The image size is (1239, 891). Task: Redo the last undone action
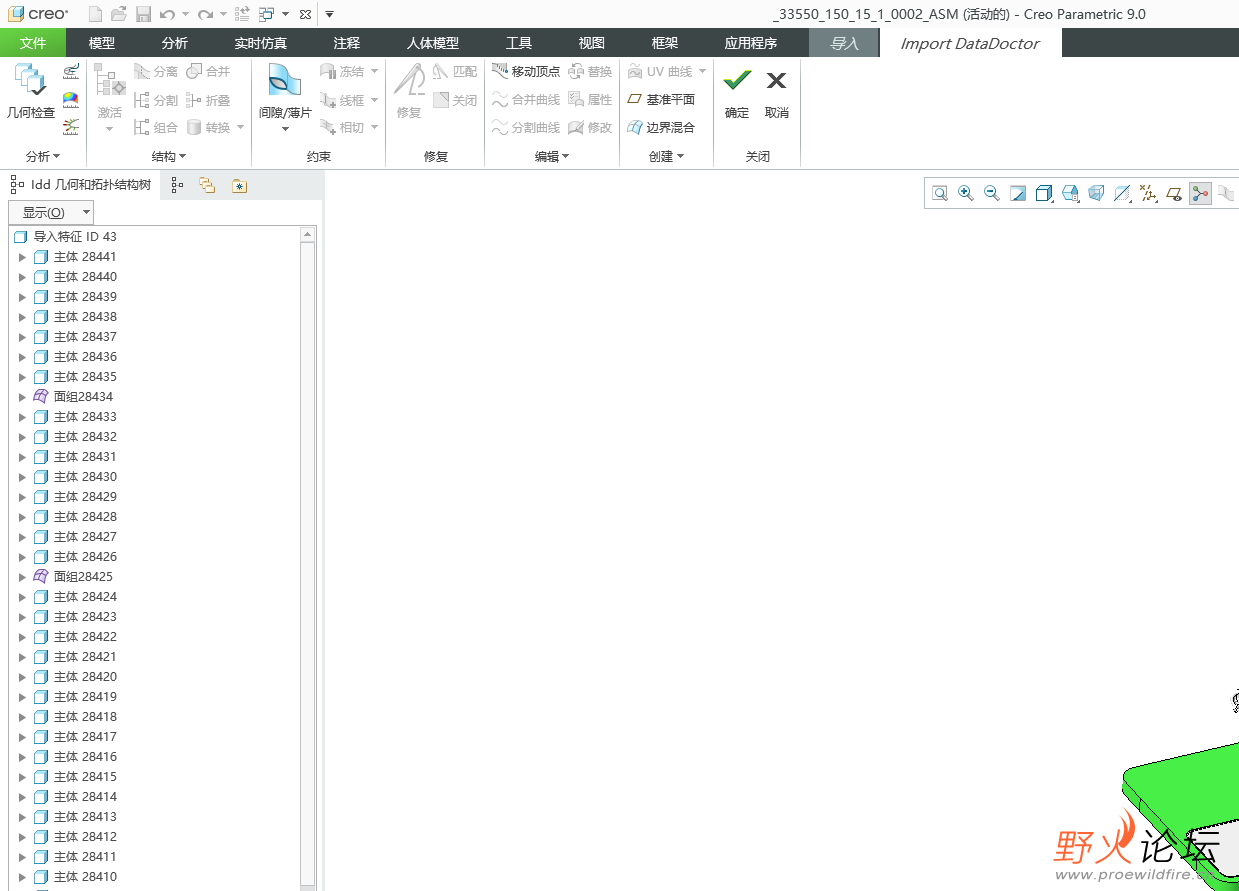tap(205, 14)
